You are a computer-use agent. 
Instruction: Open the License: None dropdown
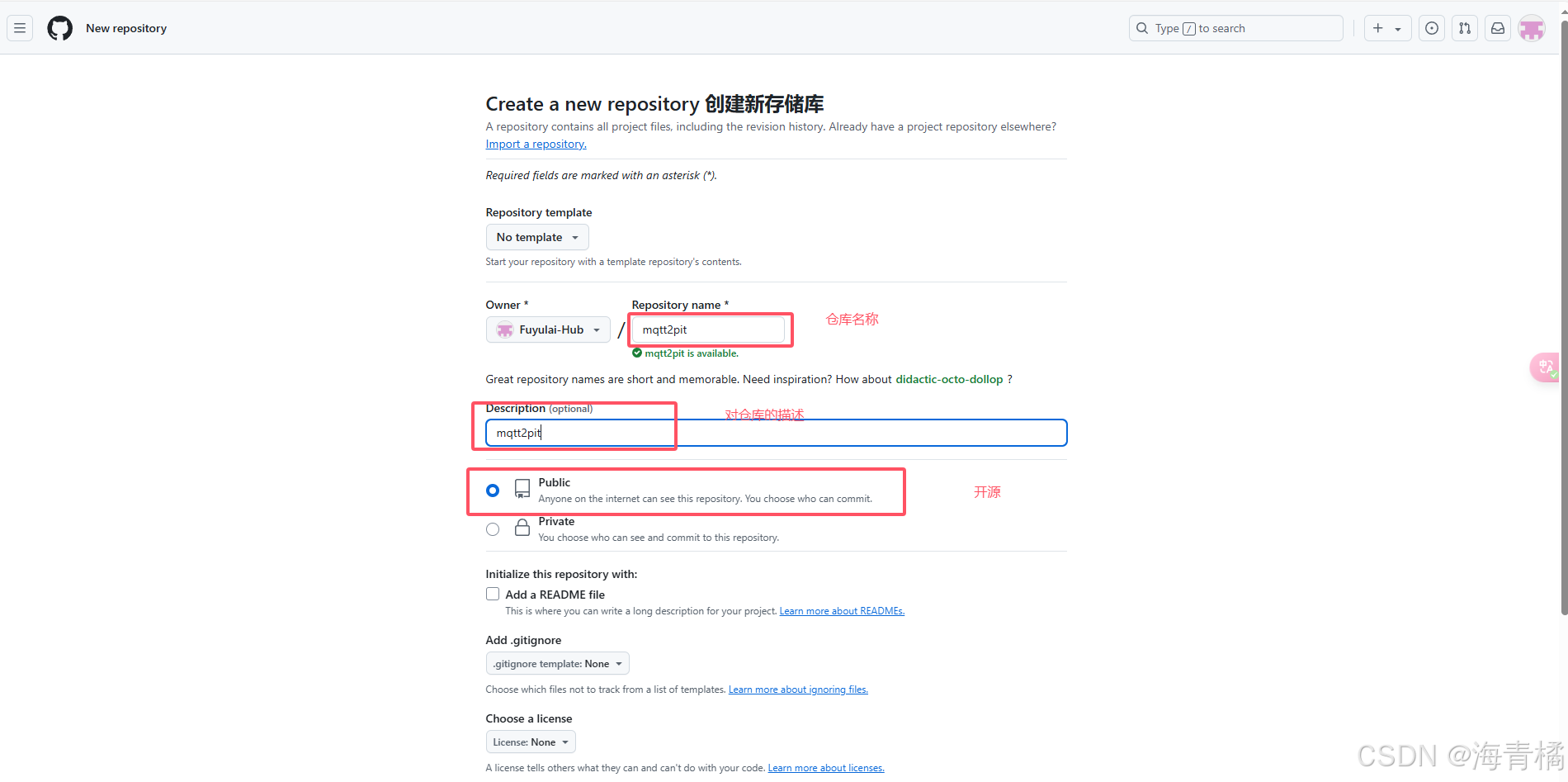point(531,742)
